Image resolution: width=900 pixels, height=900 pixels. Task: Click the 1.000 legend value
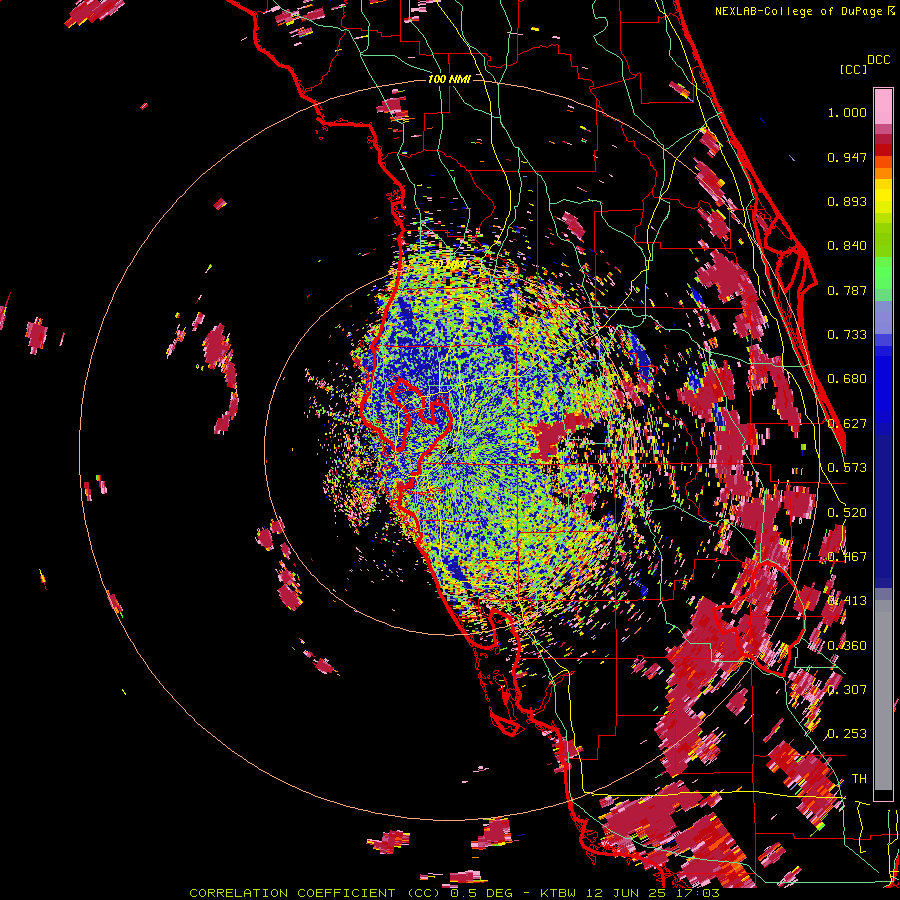click(847, 112)
